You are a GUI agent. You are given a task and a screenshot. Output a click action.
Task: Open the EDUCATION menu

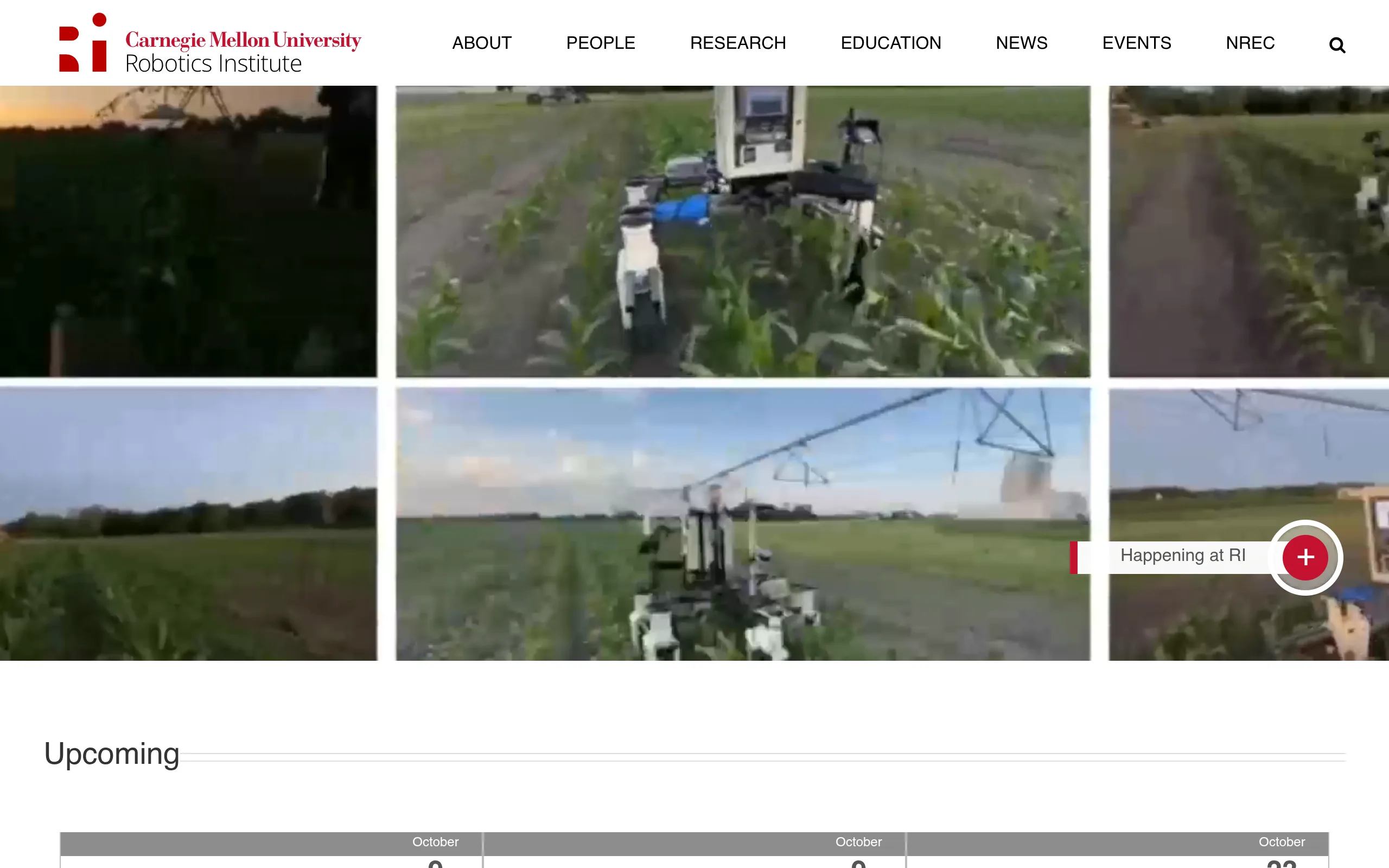point(890,43)
